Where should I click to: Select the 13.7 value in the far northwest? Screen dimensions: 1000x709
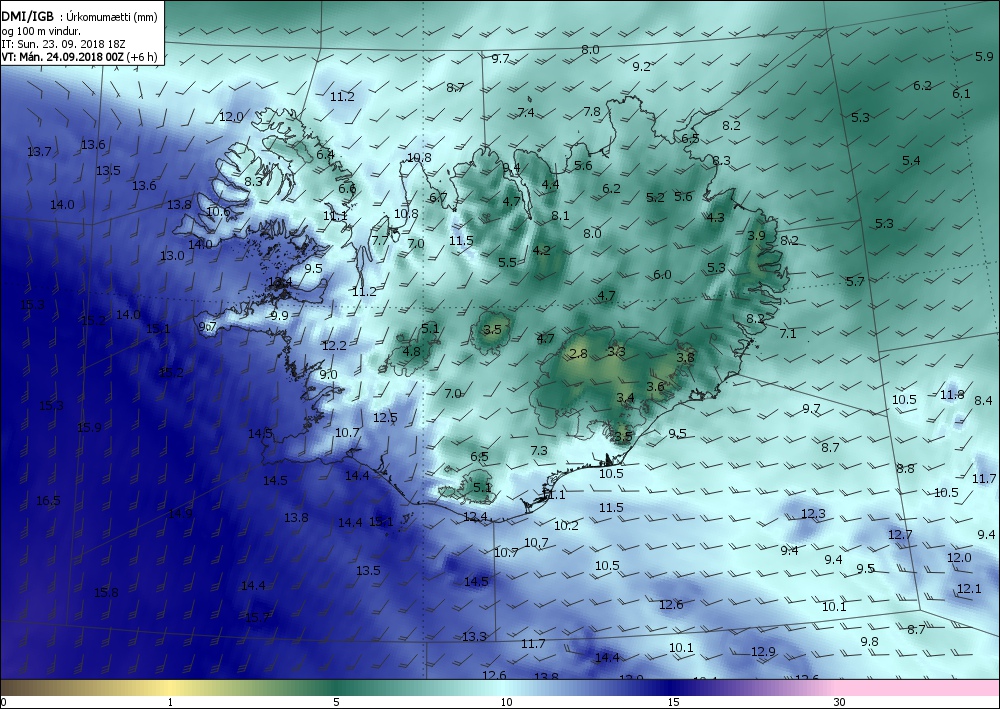click(x=39, y=152)
